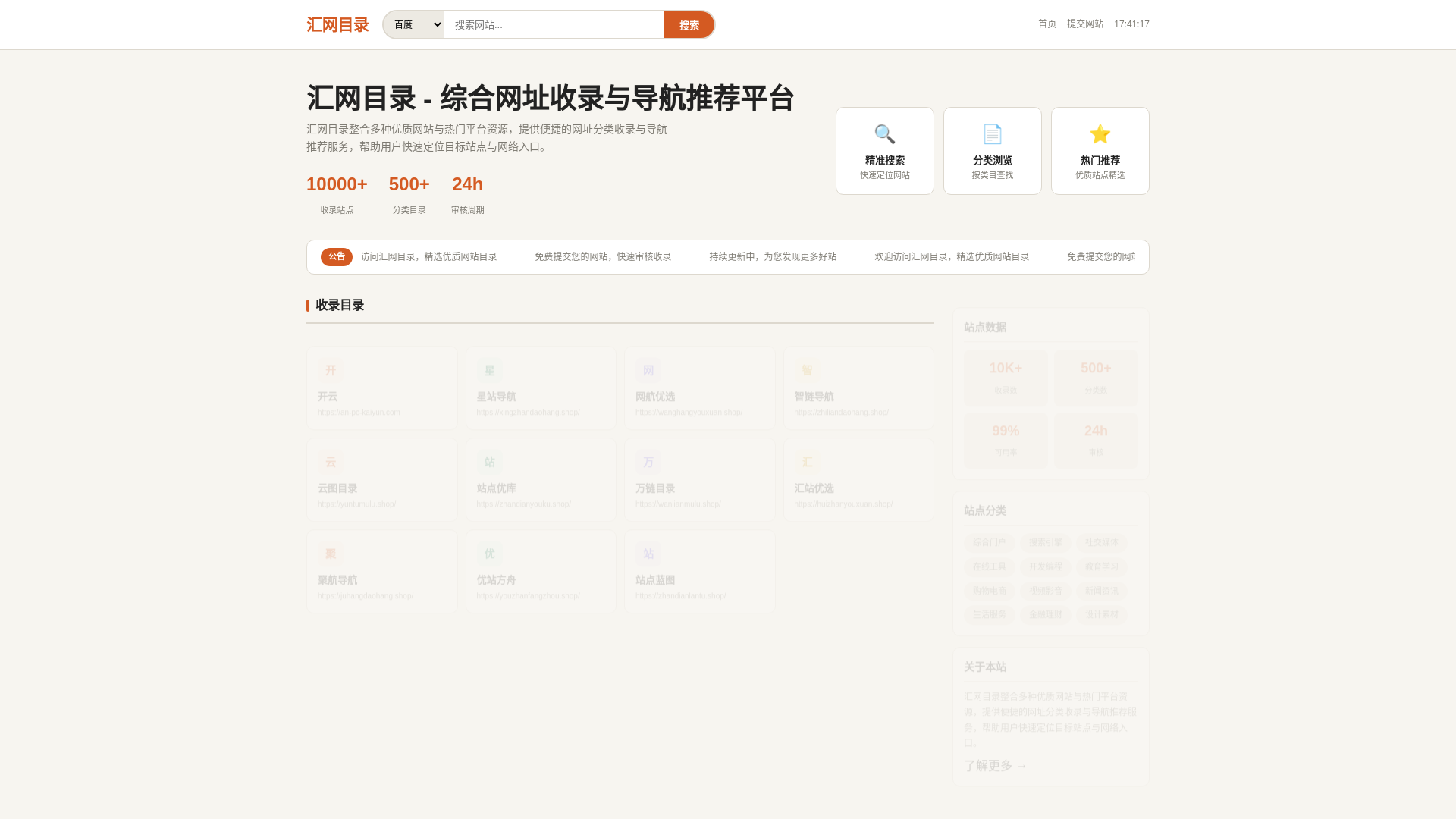Click into the 搜索网站 search field
Screen dimensions: 1456x819
pyautogui.click(x=554, y=24)
